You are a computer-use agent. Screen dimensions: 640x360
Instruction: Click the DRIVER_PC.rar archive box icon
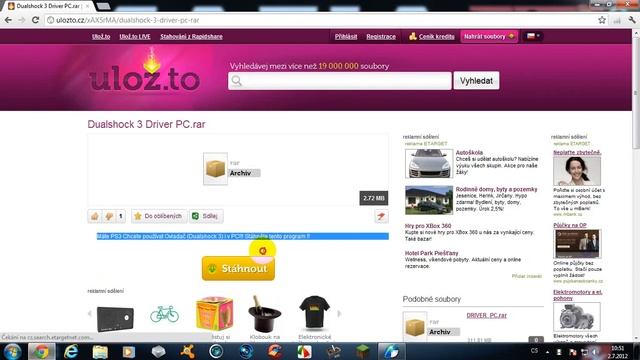(415, 327)
